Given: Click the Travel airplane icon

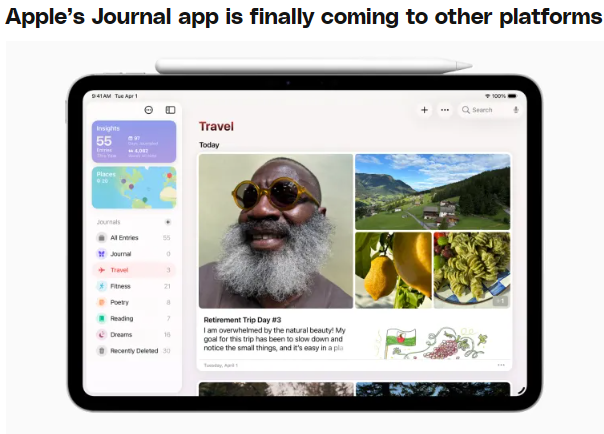Looking at the screenshot, I should click(x=101, y=270).
